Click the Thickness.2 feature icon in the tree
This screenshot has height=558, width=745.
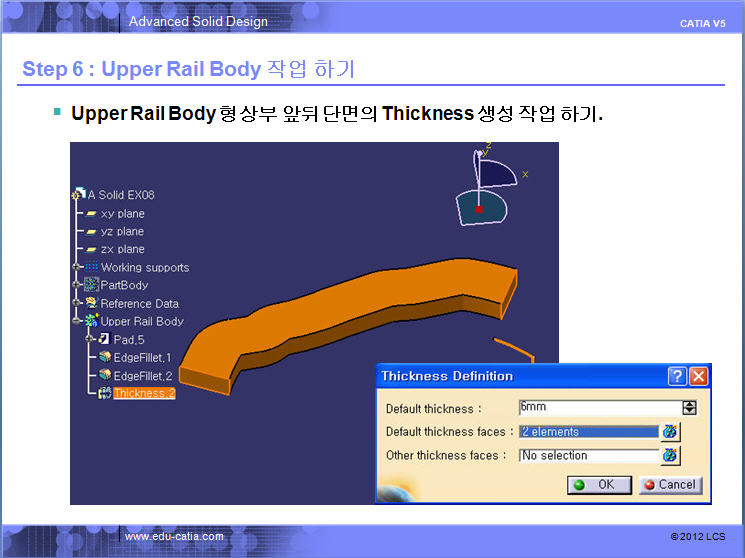(x=104, y=394)
